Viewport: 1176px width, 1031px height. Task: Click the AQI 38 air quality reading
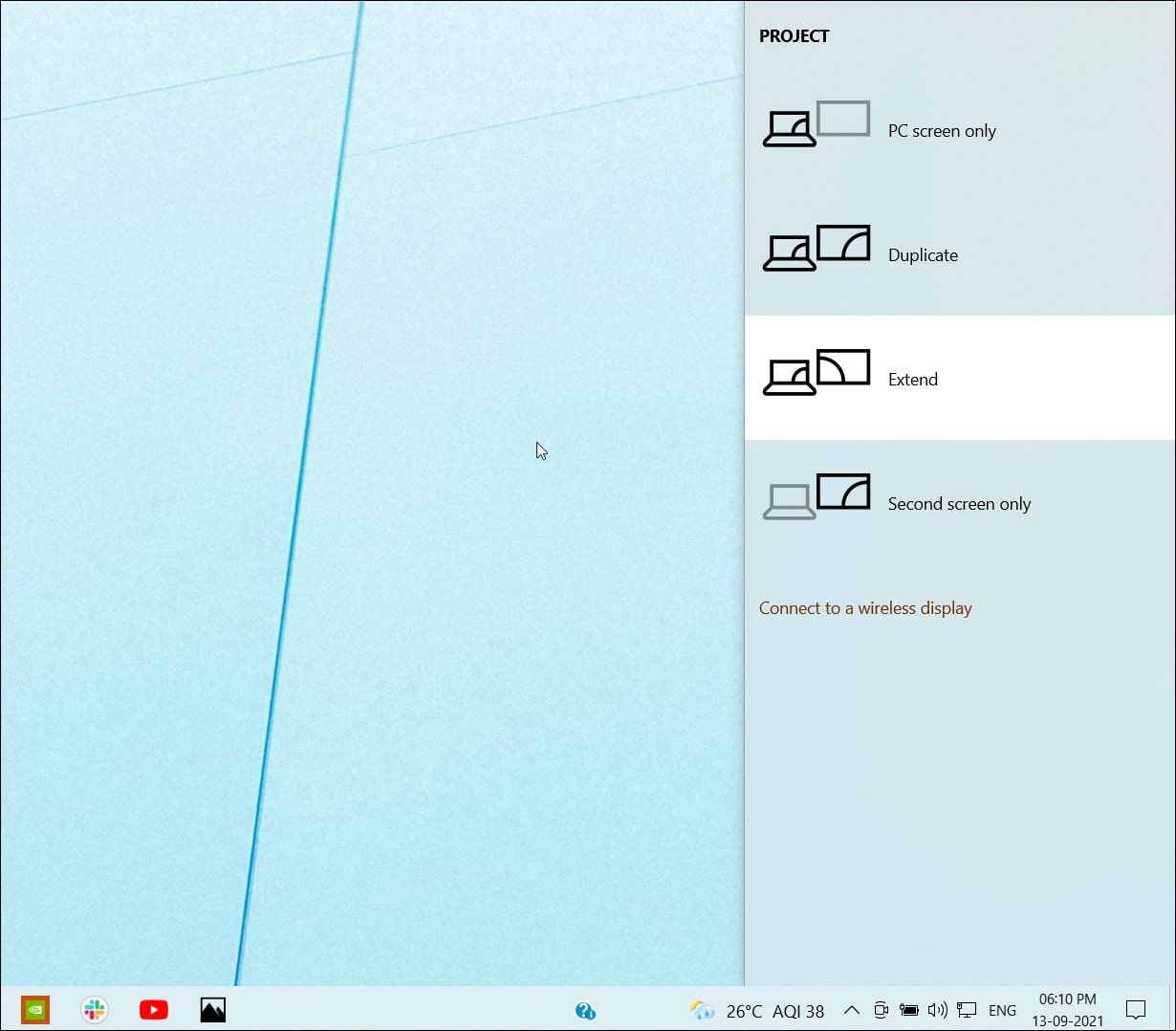click(800, 1010)
